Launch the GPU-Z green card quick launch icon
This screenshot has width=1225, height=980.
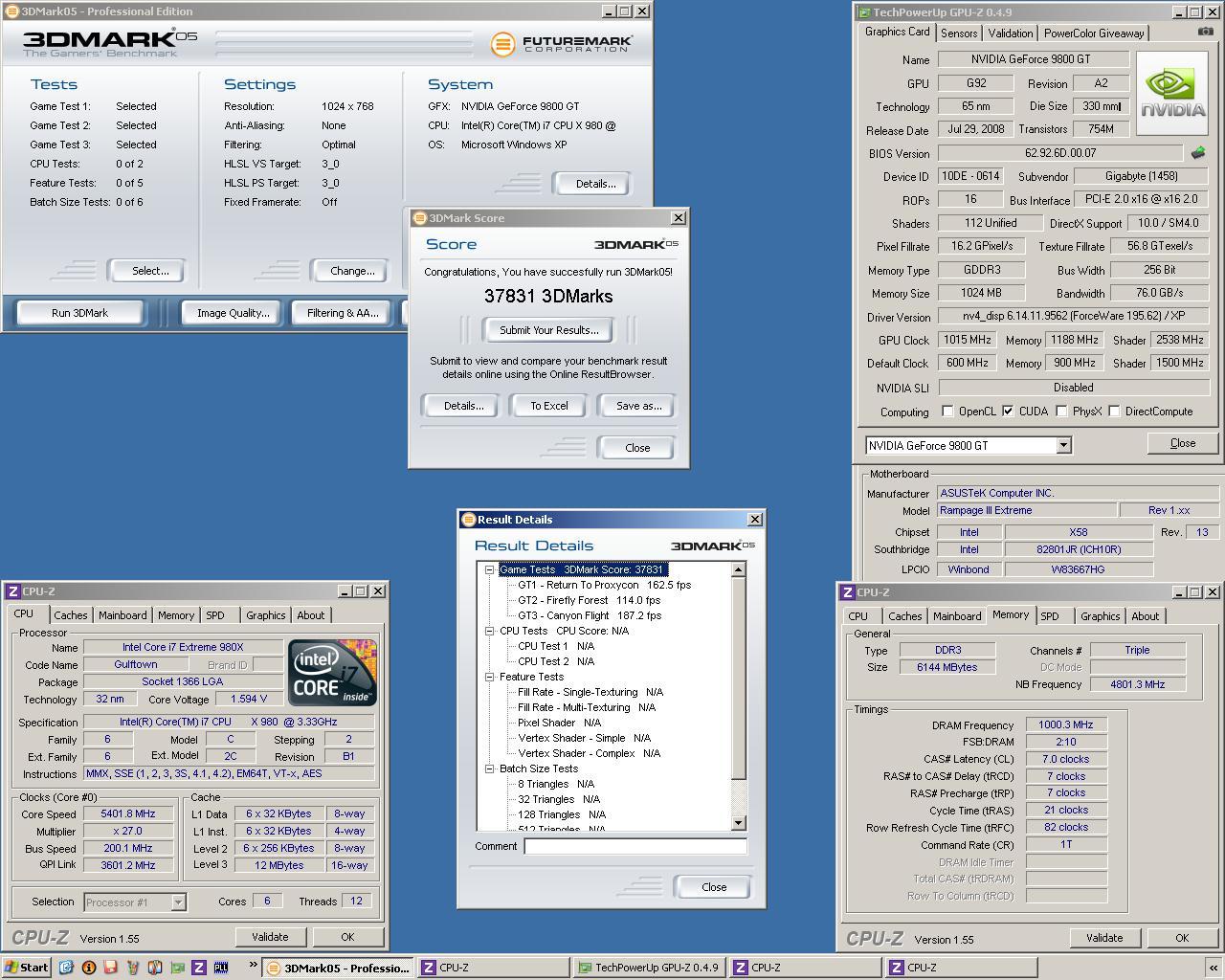click(x=176, y=968)
